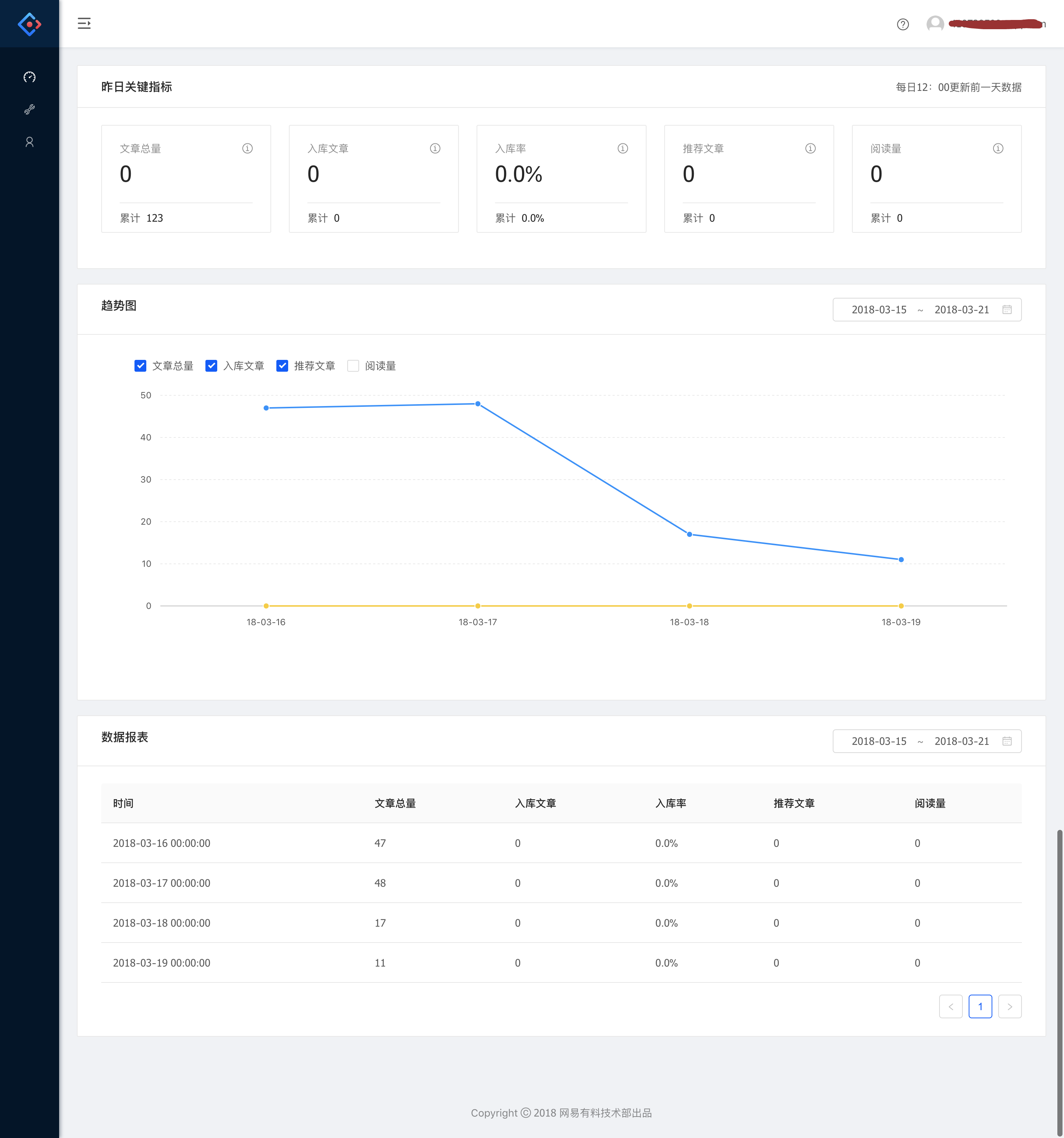The width and height of the screenshot is (1064, 1138).
Task: Click the app logo in top-left corner
Action: click(x=30, y=24)
